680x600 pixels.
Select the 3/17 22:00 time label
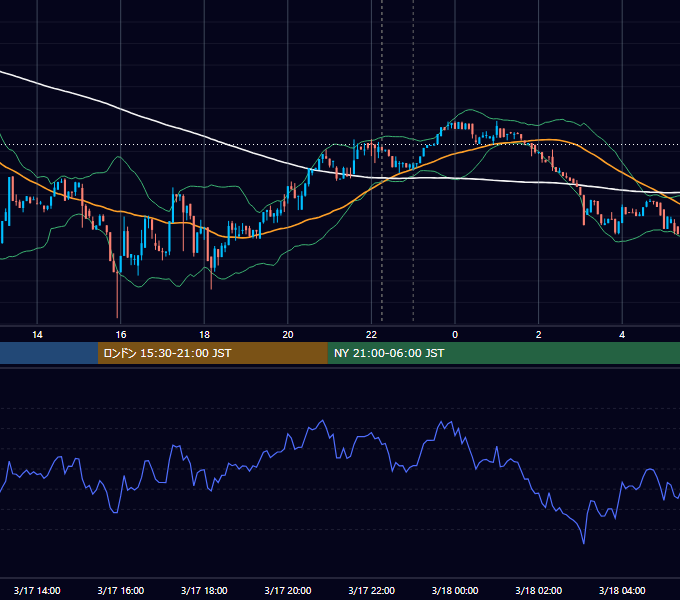pos(372,590)
